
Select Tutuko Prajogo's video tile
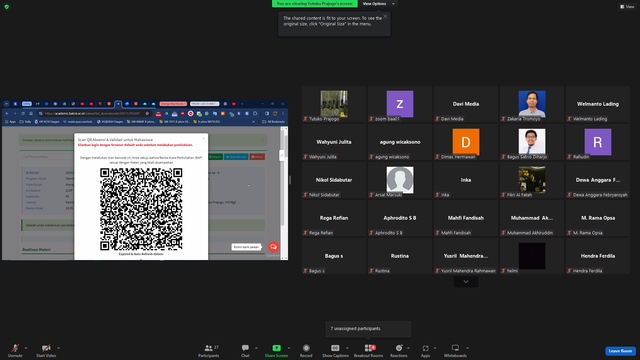334,104
